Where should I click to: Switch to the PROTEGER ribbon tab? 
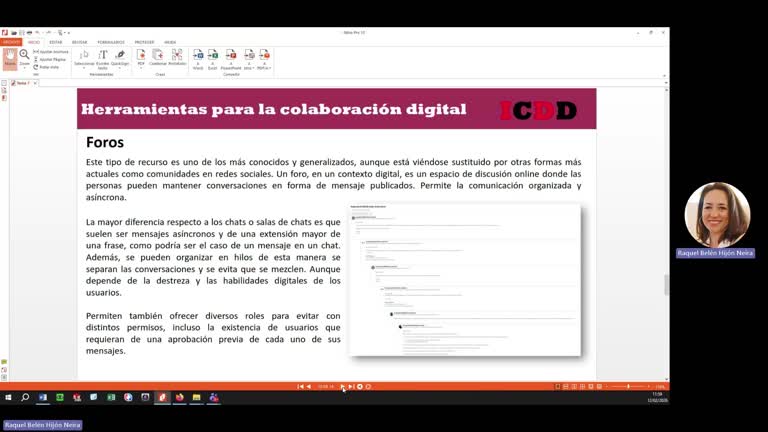[144, 42]
